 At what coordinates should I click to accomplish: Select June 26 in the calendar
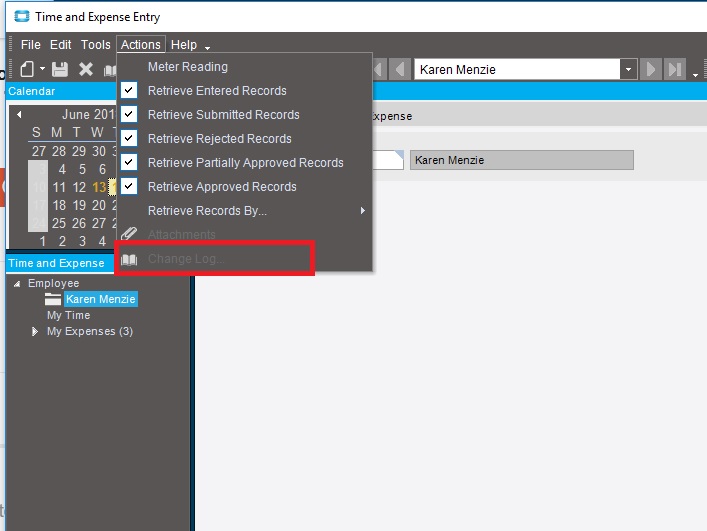click(79, 223)
